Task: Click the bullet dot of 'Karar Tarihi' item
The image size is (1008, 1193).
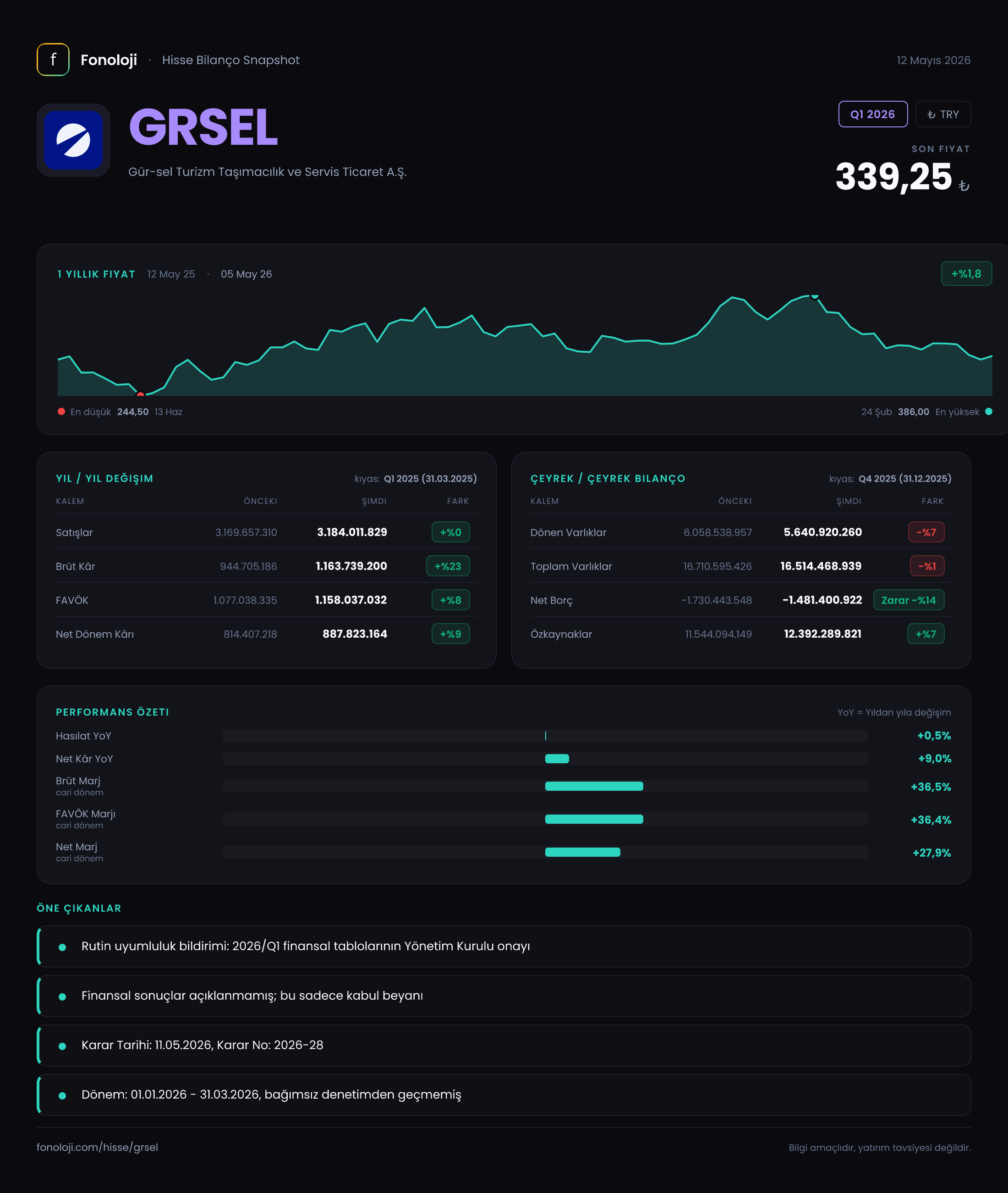Action: pos(62,1046)
